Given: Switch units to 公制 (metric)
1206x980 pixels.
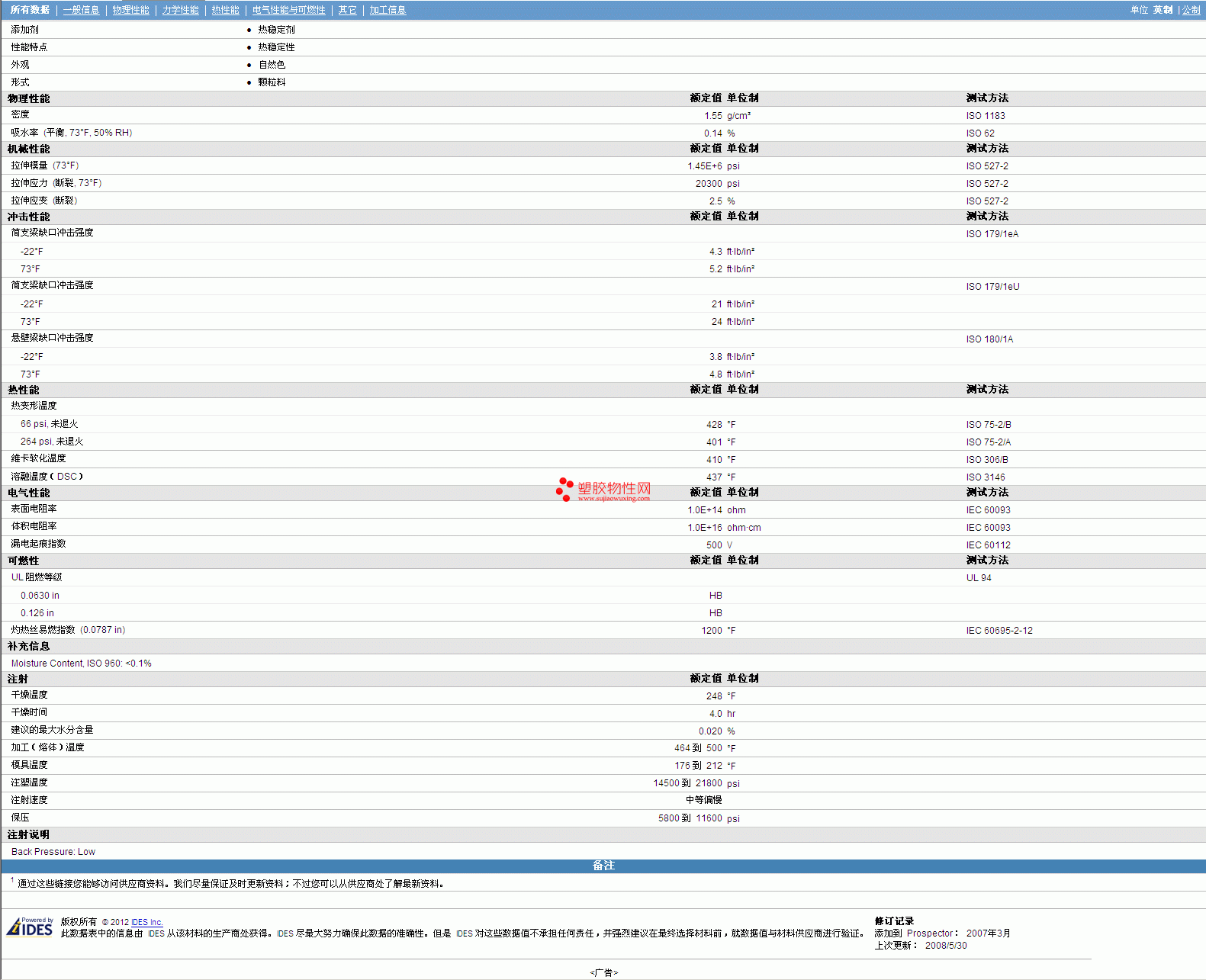Looking at the screenshot, I should (x=1191, y=10).
